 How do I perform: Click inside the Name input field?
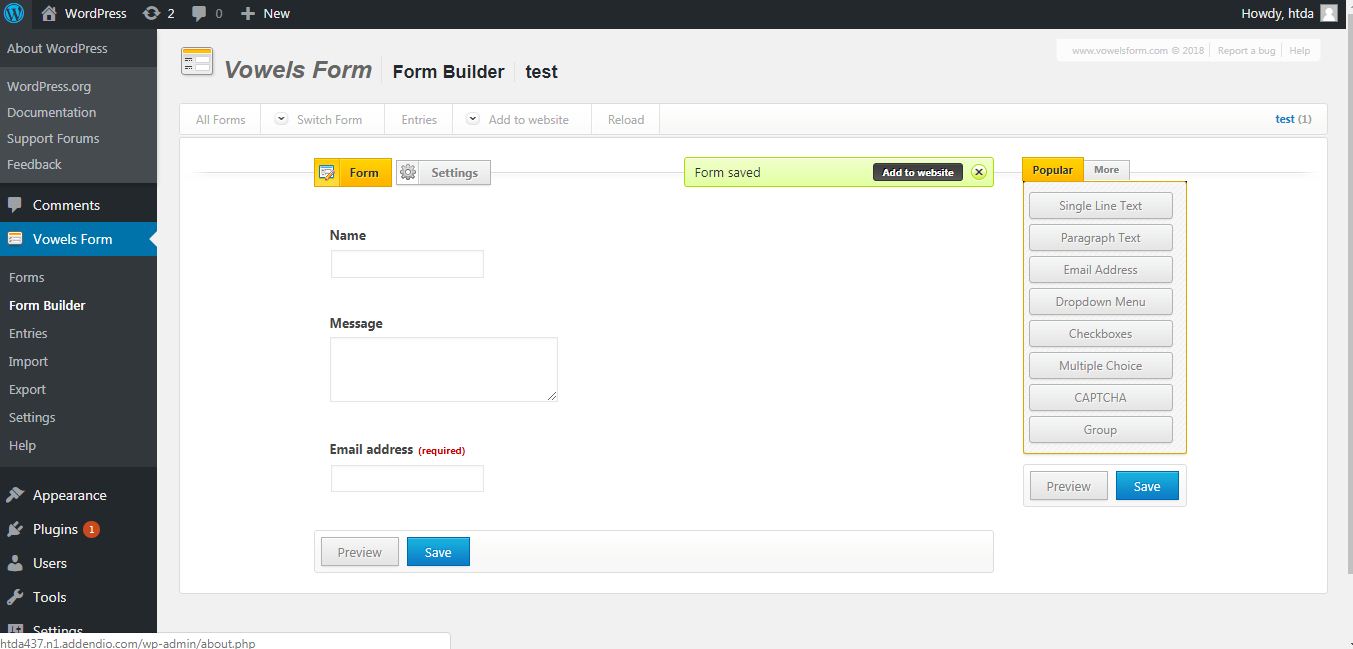click(407, 264)
